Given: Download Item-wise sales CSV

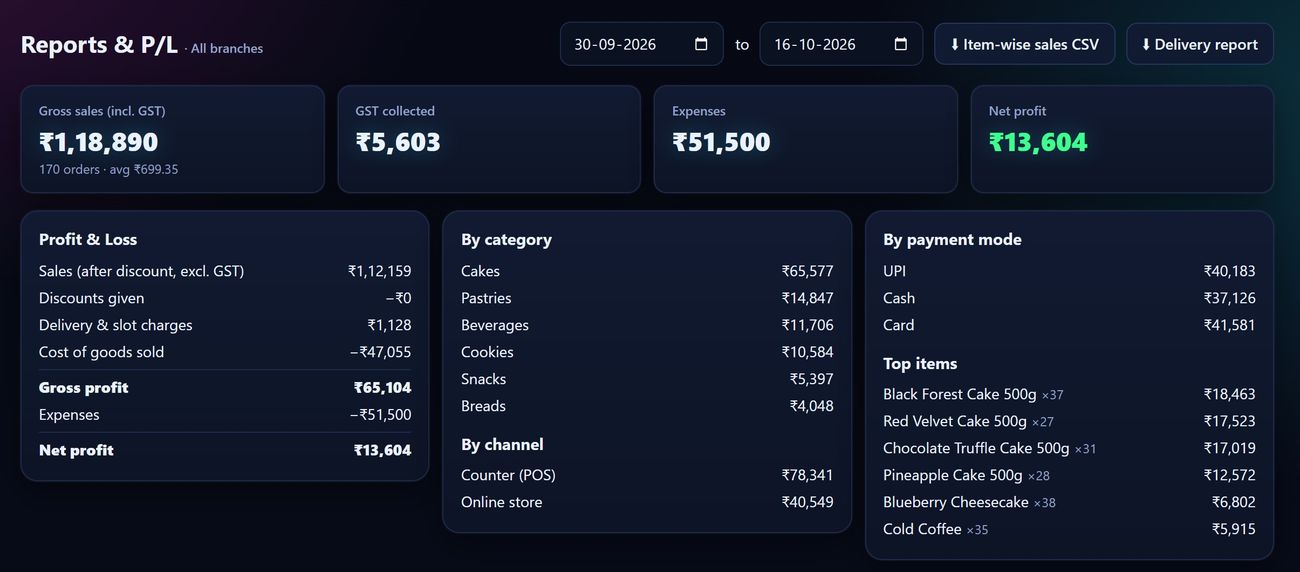Looking at the screenshot, I should coord(1024,44).
